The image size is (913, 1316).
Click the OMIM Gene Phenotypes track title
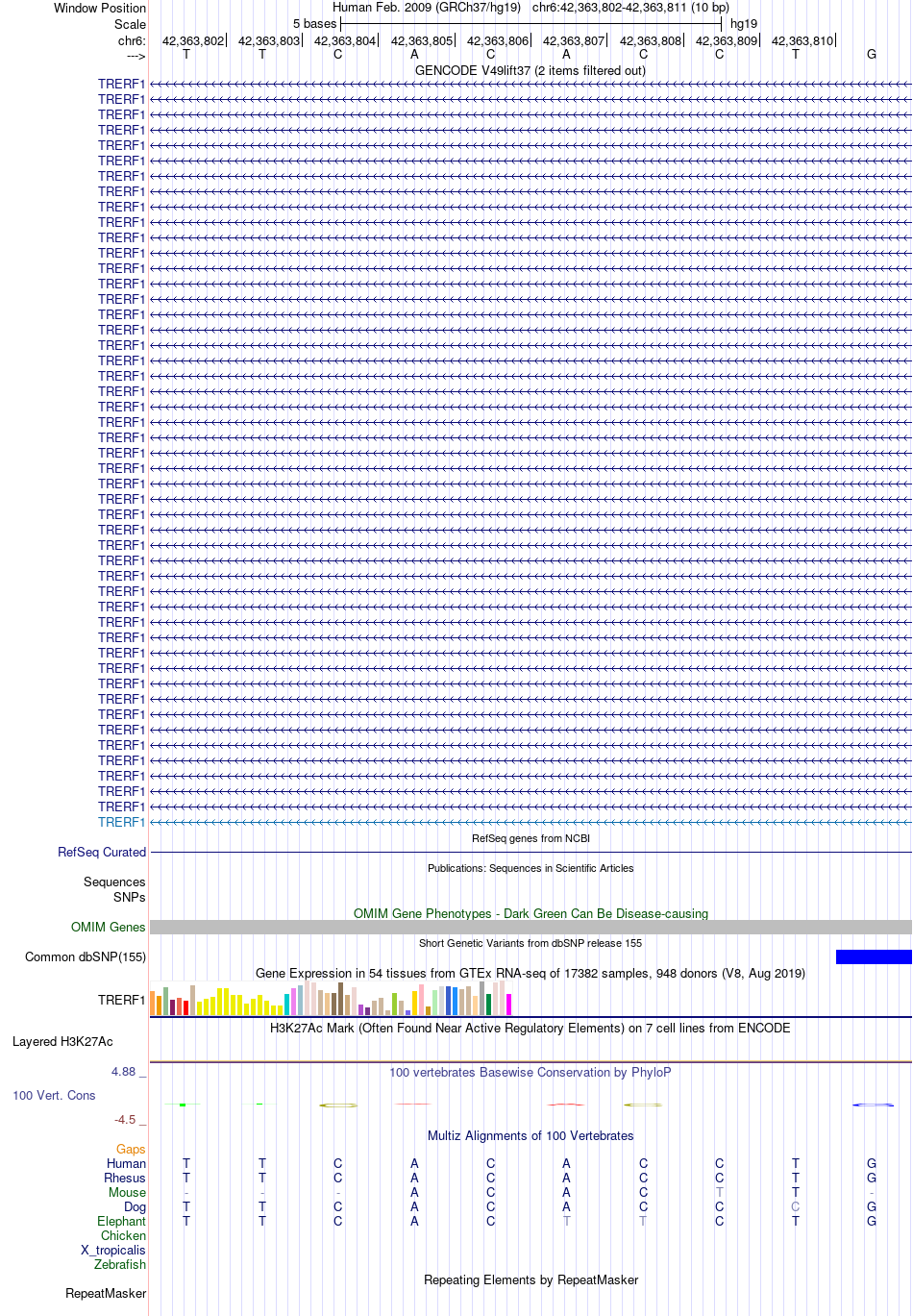531,913
